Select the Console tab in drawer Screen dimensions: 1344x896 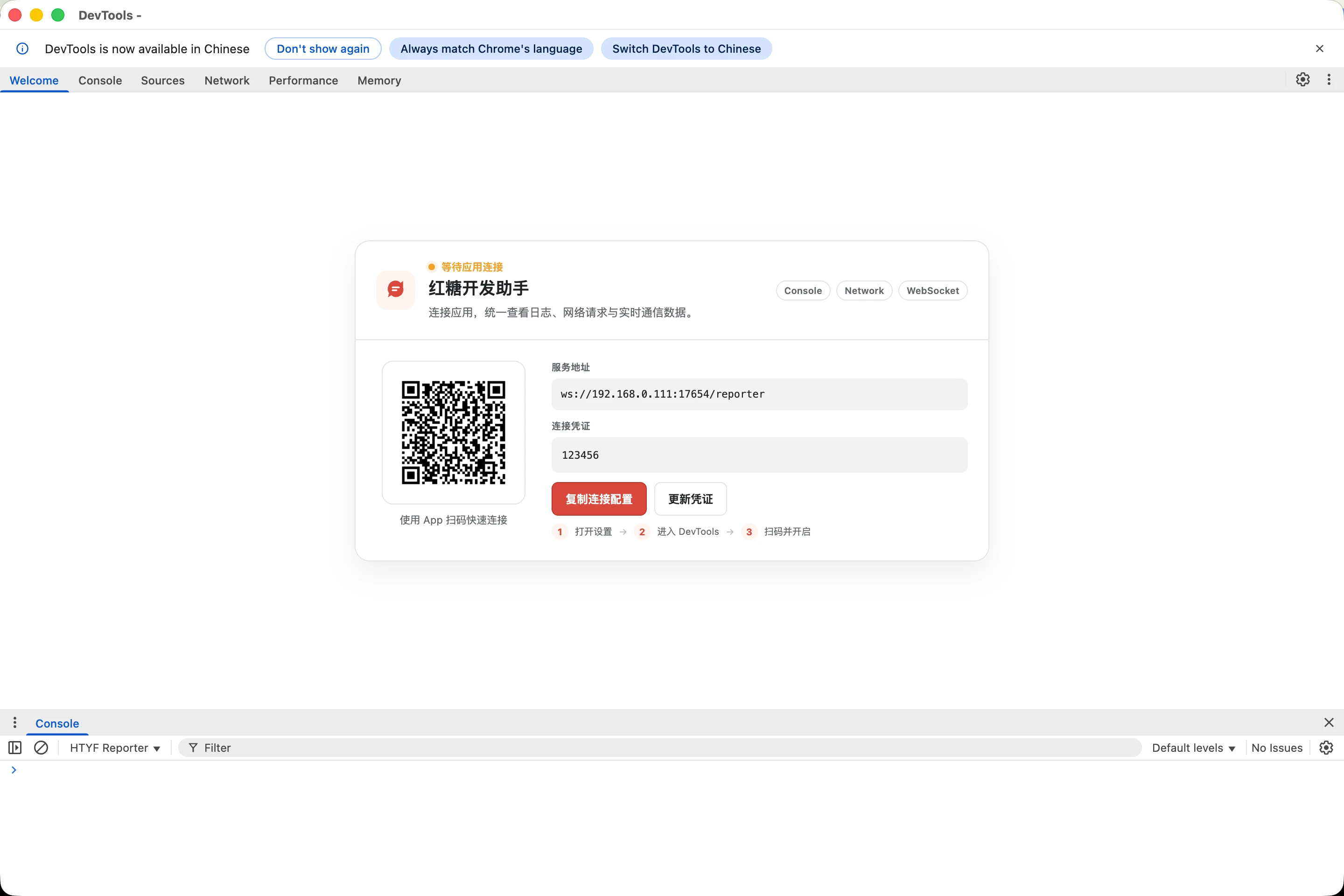click(57, 723)
